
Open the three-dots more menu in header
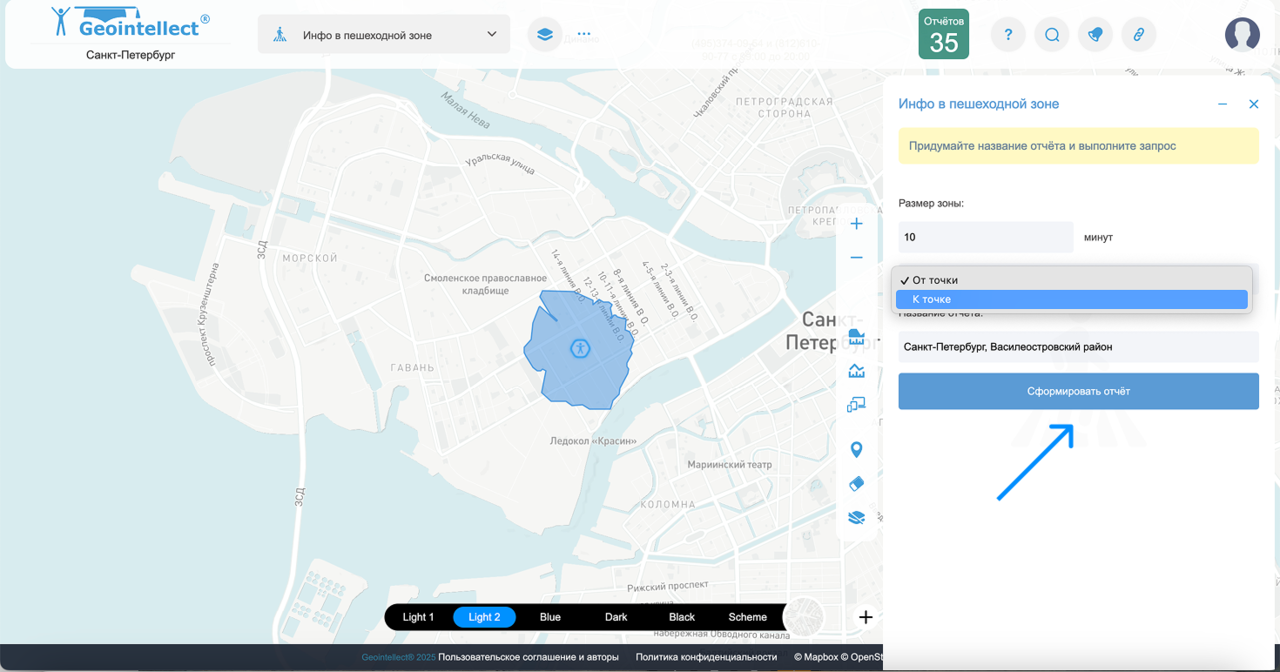584,34
